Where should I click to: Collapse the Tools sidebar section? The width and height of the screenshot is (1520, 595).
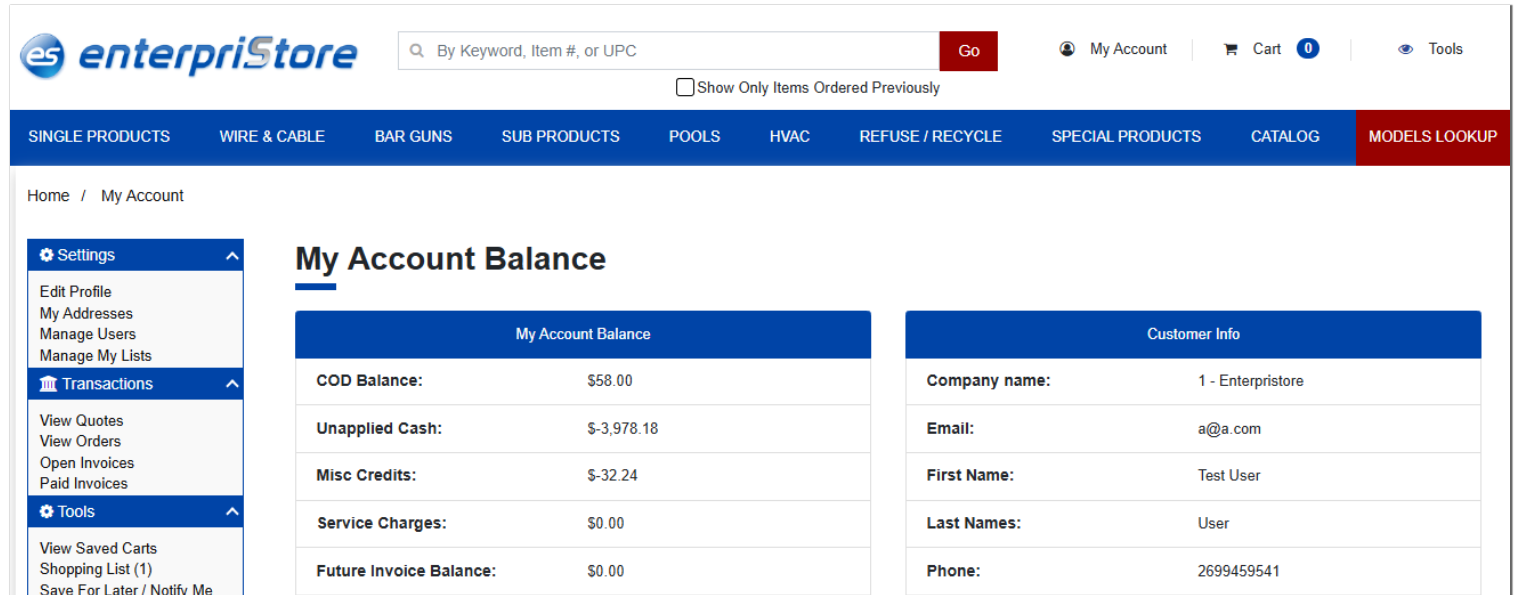(232, 512)
